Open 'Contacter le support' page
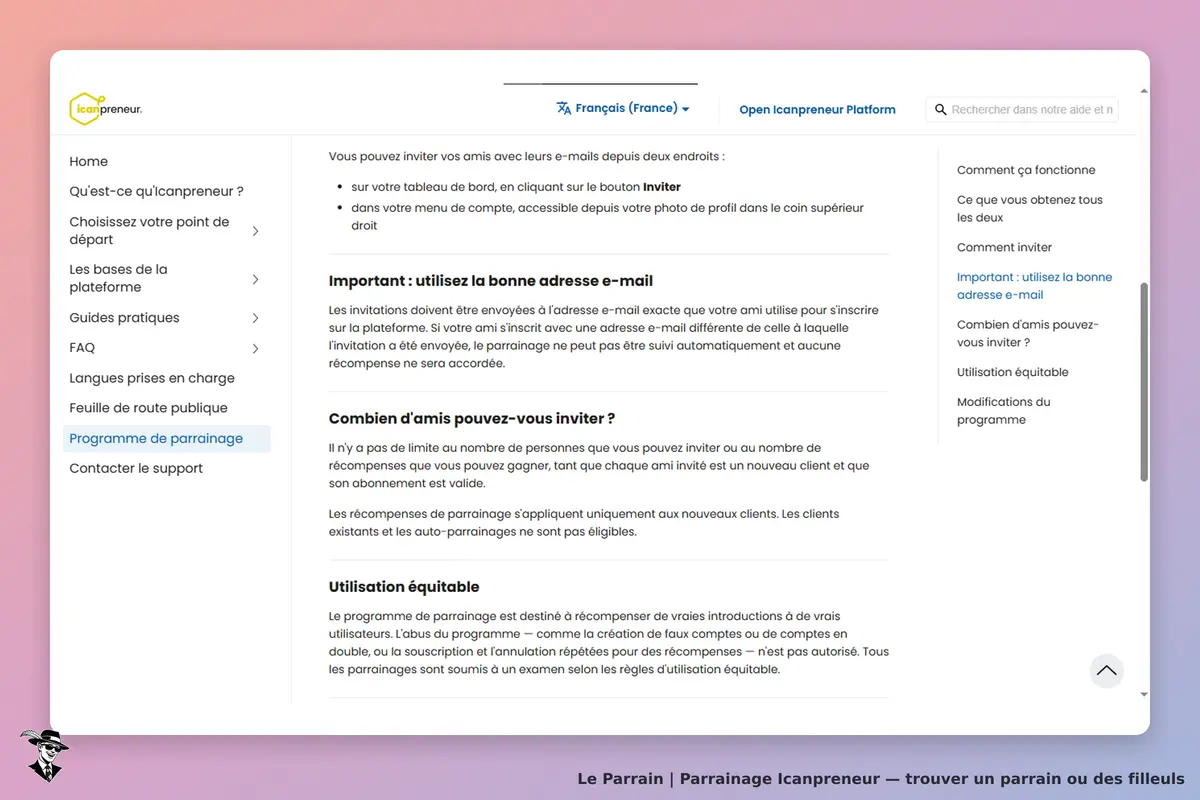 point(136,468)
